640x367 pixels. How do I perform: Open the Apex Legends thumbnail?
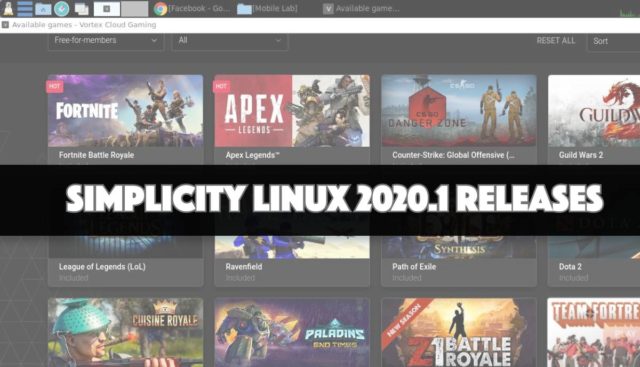[x=292, y=111]
